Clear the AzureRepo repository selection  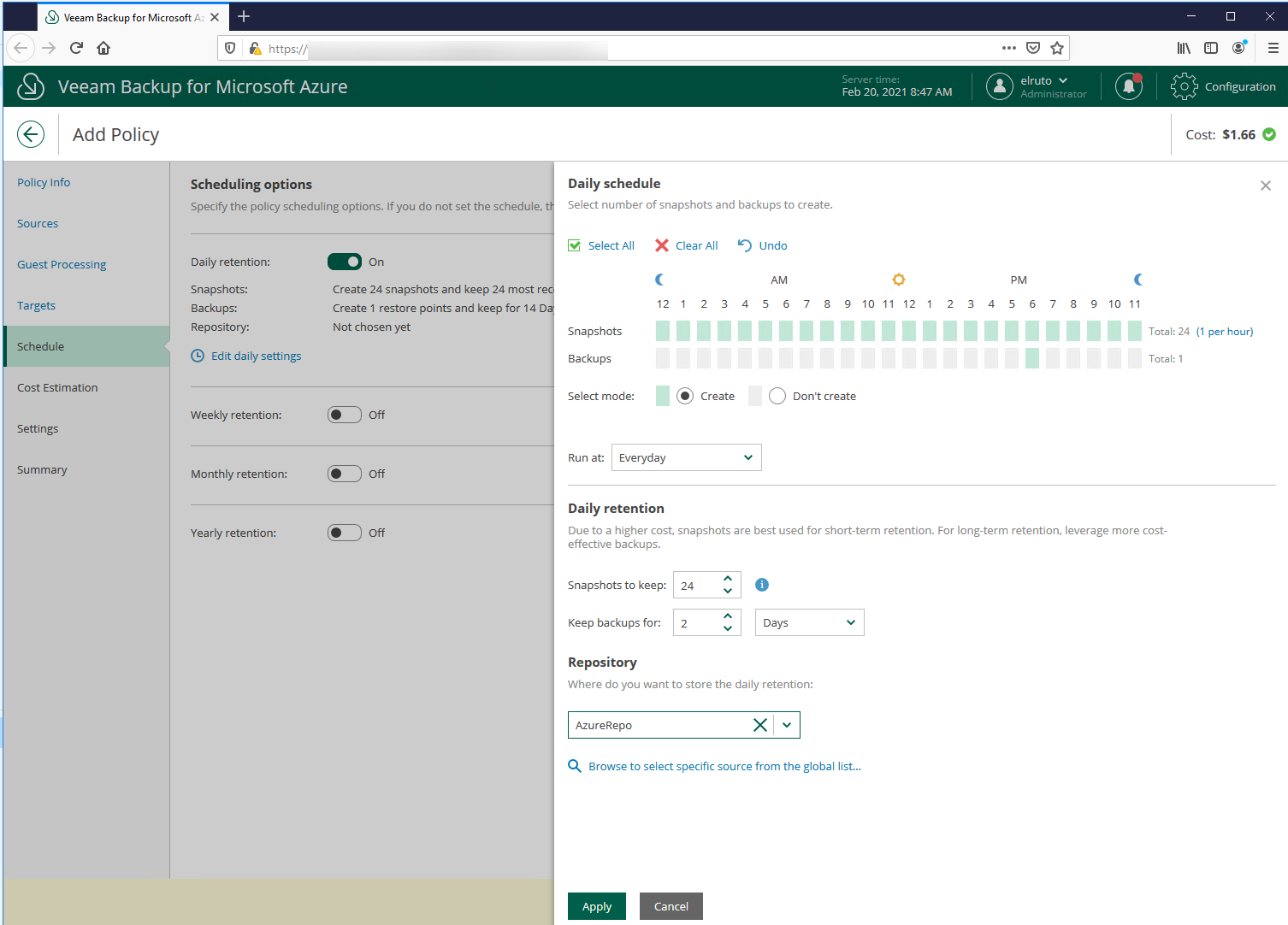pos(759,725)
